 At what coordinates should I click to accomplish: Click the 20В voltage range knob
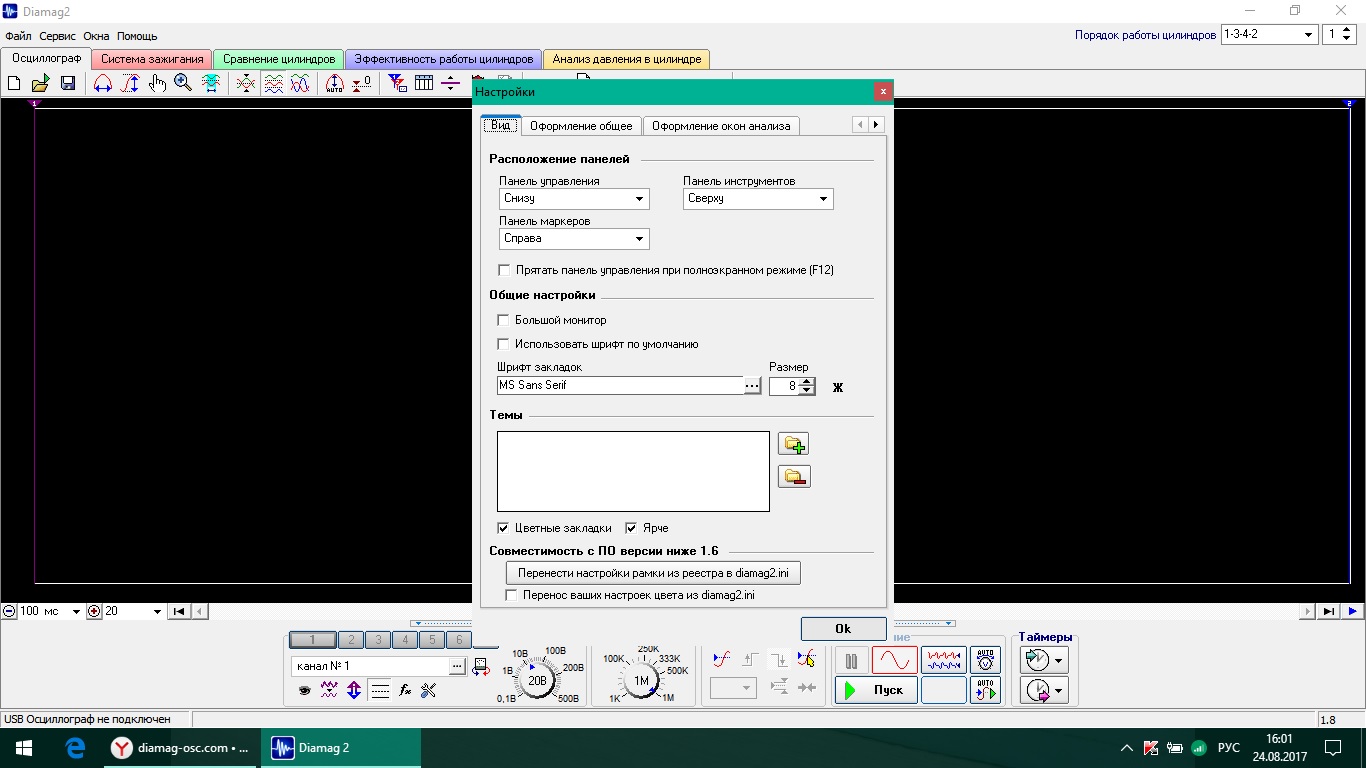point(537,680)
